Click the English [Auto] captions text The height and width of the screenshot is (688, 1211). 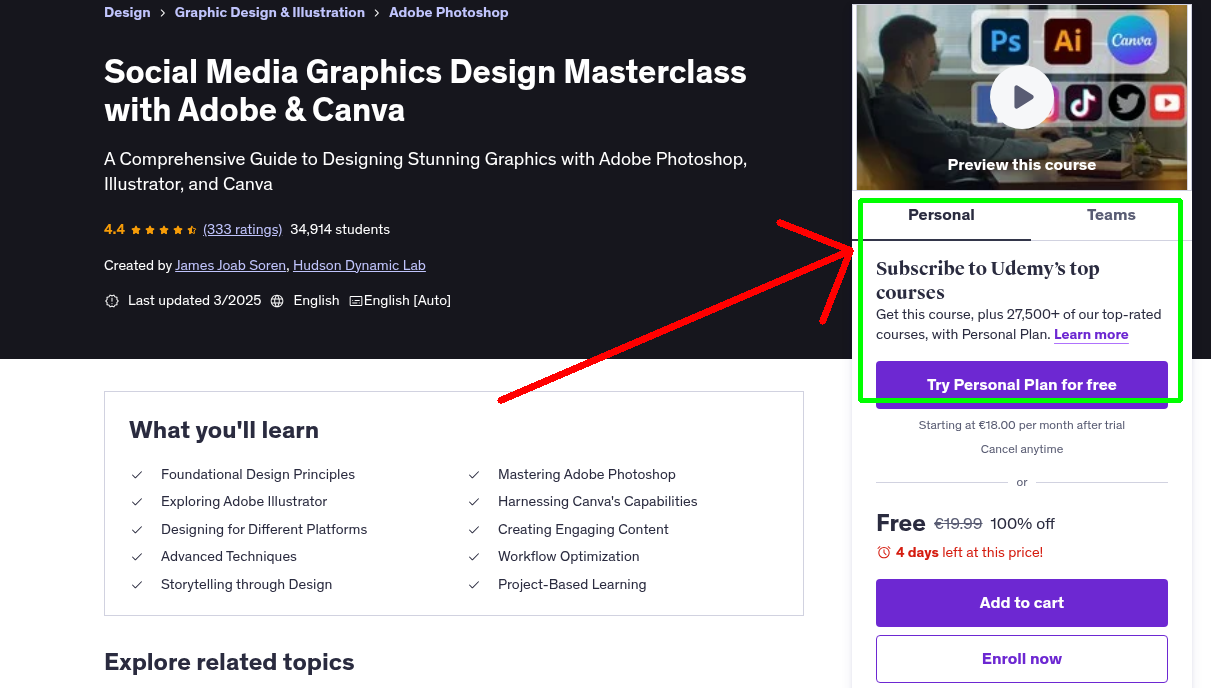(407, 300)
